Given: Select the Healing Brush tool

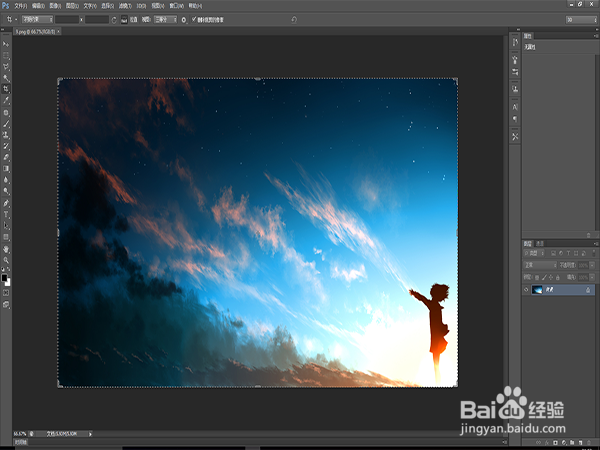Looking at the screenshot, I should tap(6, 112).
